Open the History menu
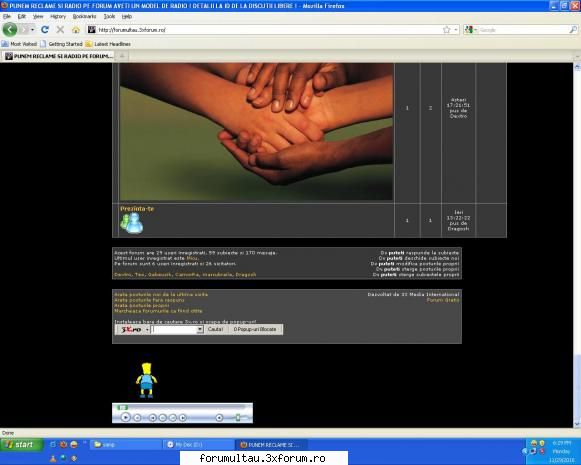The height and width of the screenshot is (465, 581). (58, 16)
